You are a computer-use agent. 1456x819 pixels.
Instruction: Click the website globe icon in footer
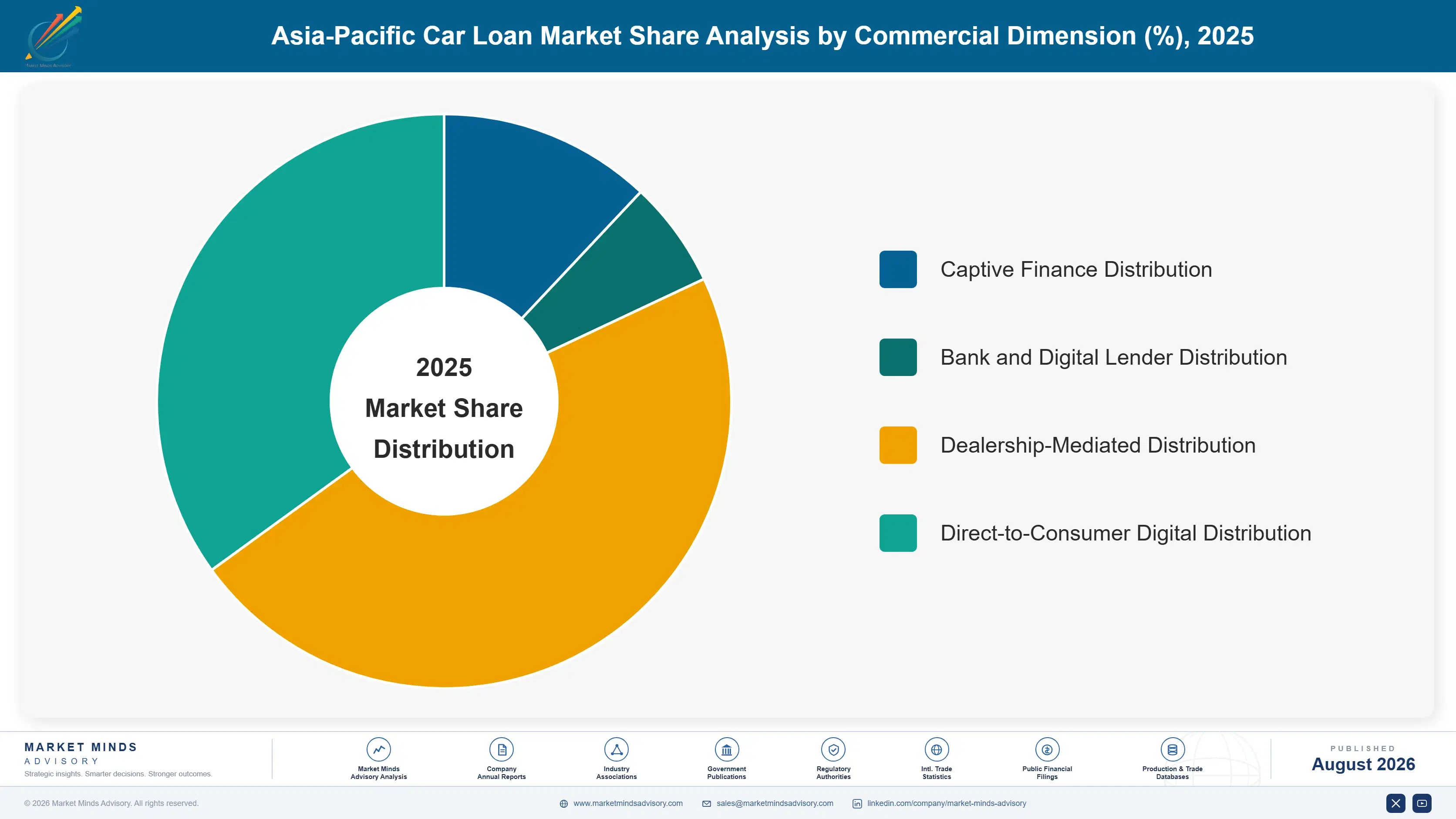[563, 804]
